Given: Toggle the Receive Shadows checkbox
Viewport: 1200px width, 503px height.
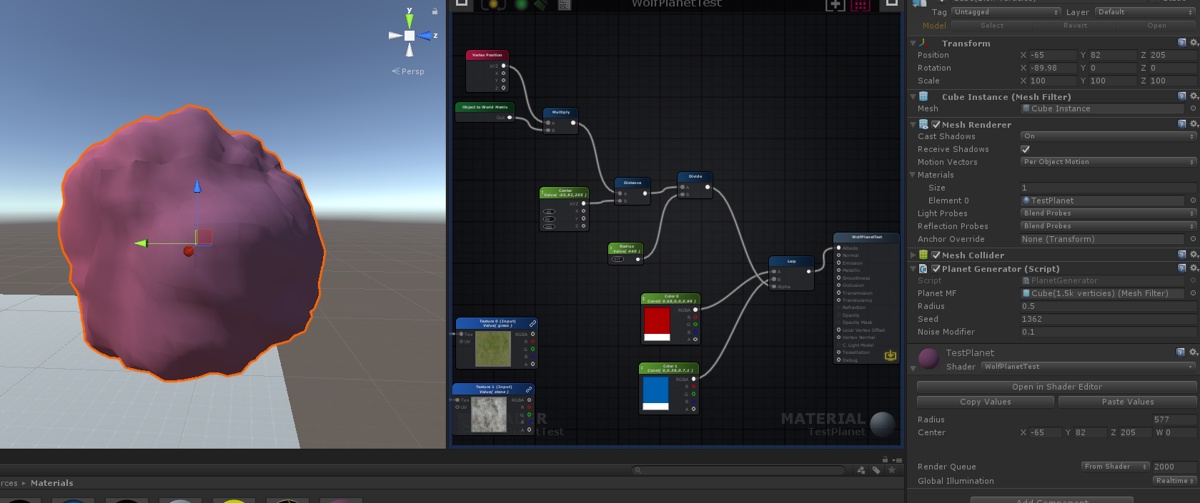Looking at the screenshot, I should pyautogui.click(x=1025, y=148).
